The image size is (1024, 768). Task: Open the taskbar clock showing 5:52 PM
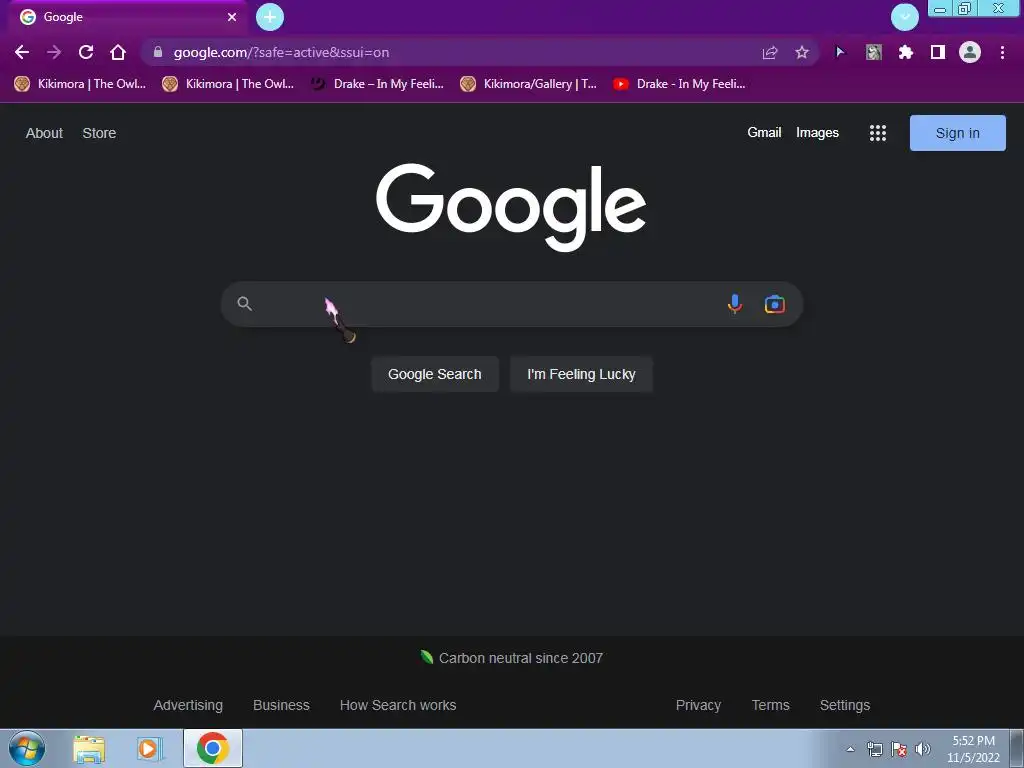pos(973,749)
